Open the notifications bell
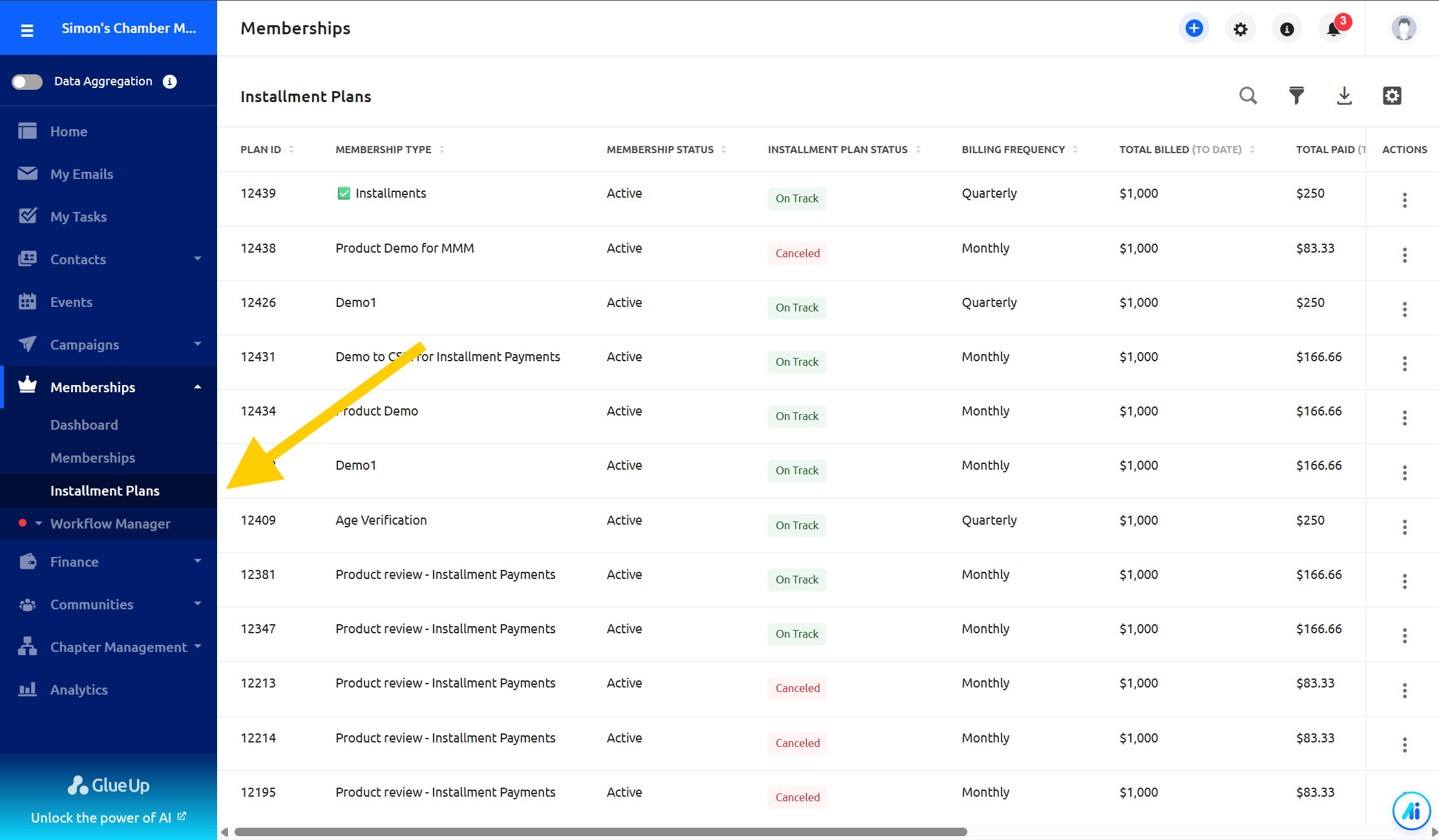Image resolution: width=1439 pixels, height=840 pixels. coord(1333,29)
